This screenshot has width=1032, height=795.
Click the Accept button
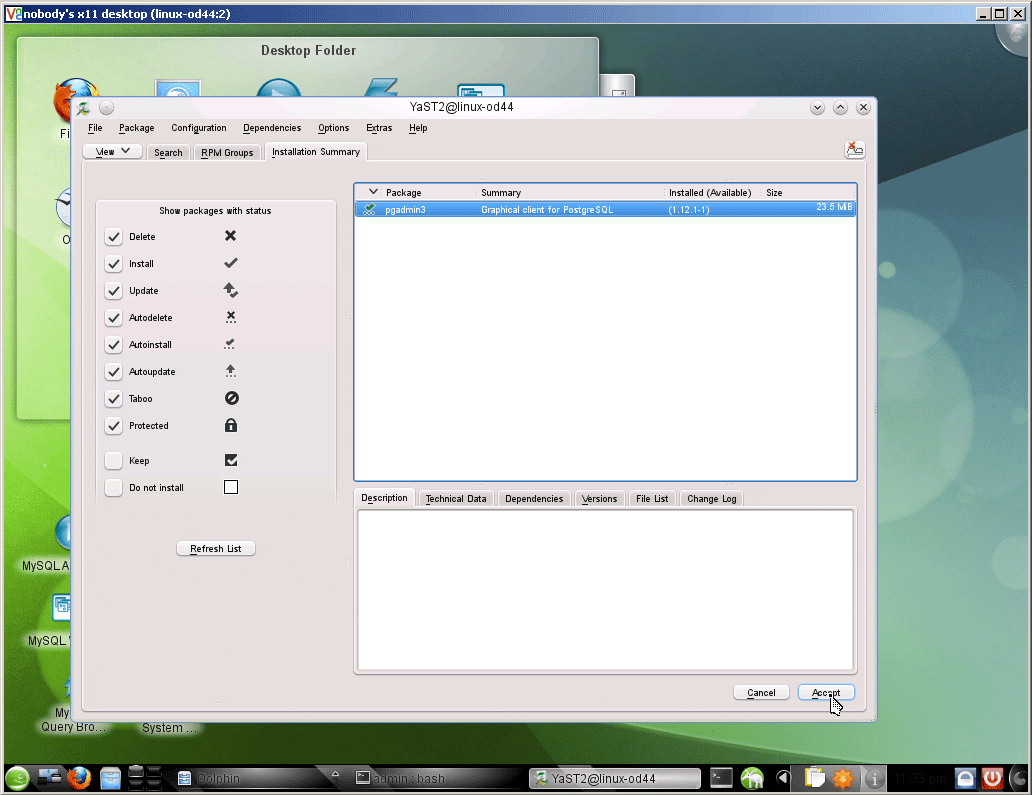826,692
